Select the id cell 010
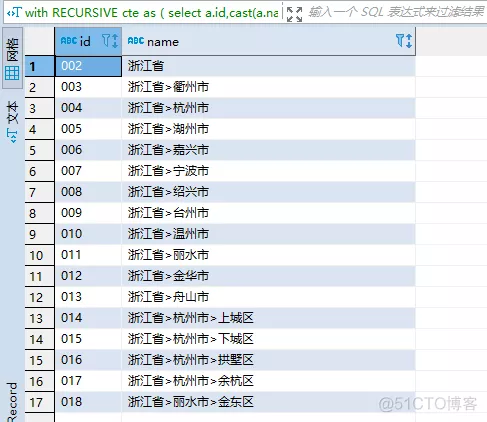 pyautogui.click(x=88, y=234)
